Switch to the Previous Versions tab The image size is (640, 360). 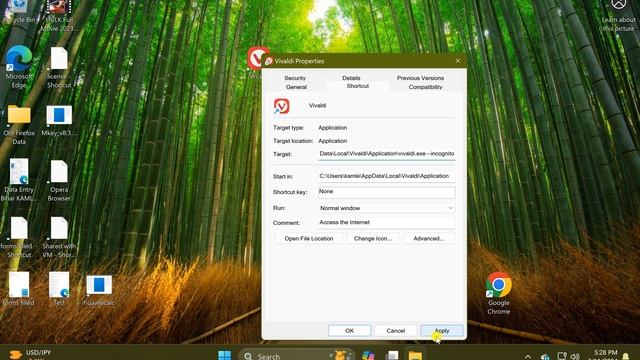click(420, 78)
